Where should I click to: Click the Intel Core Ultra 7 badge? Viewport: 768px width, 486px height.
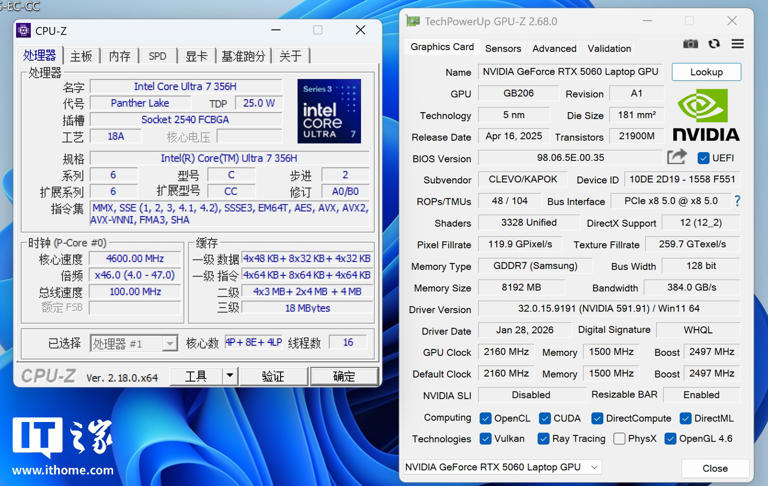(329, 111)
